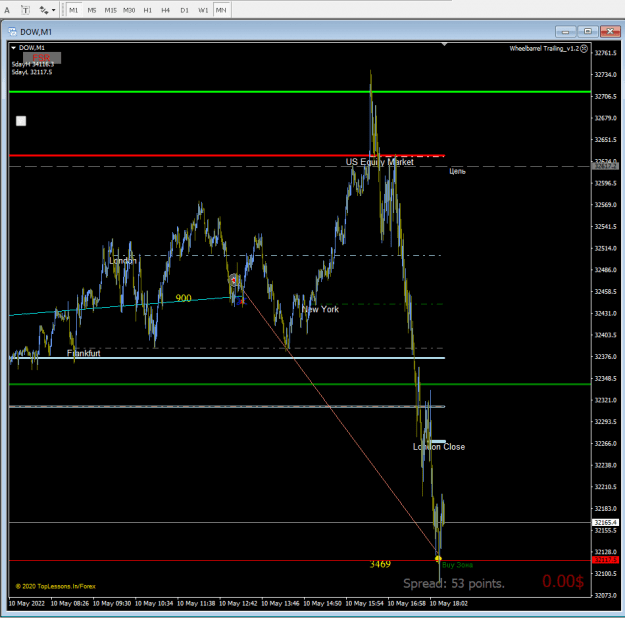The height and width of the screenshot is (618, 625).
Task: Open the arrows tool dropdown arrow
Action: (x=53, y=10)
